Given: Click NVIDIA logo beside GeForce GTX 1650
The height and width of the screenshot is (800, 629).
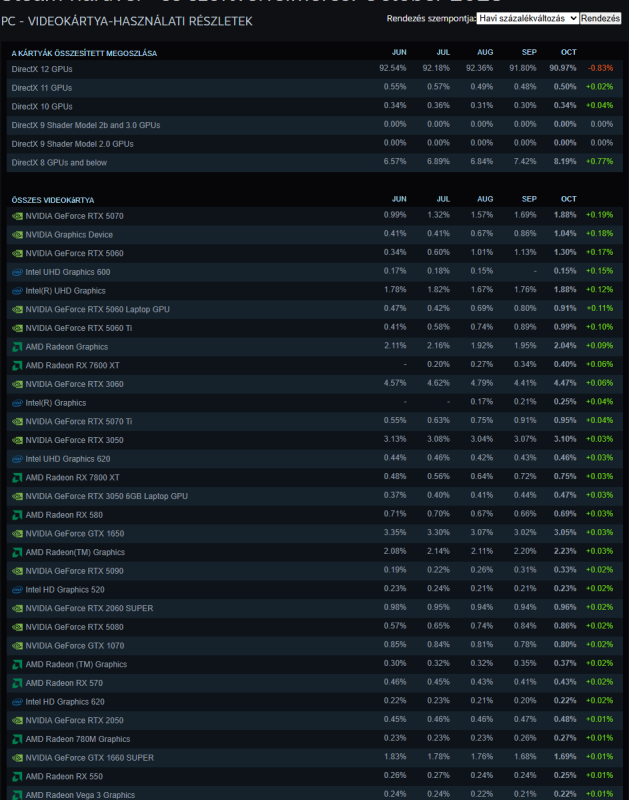Looking at the screenshot, I should pyautogui.click(x=17, y=534).
